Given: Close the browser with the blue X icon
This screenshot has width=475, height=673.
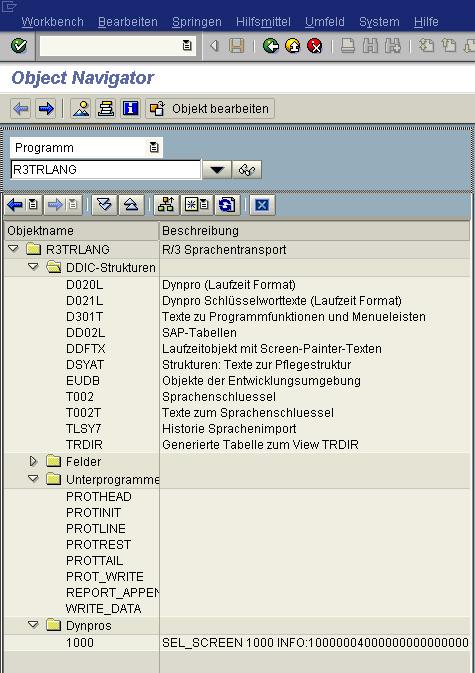Looking at the screenshot, I should tap(262, 205).
